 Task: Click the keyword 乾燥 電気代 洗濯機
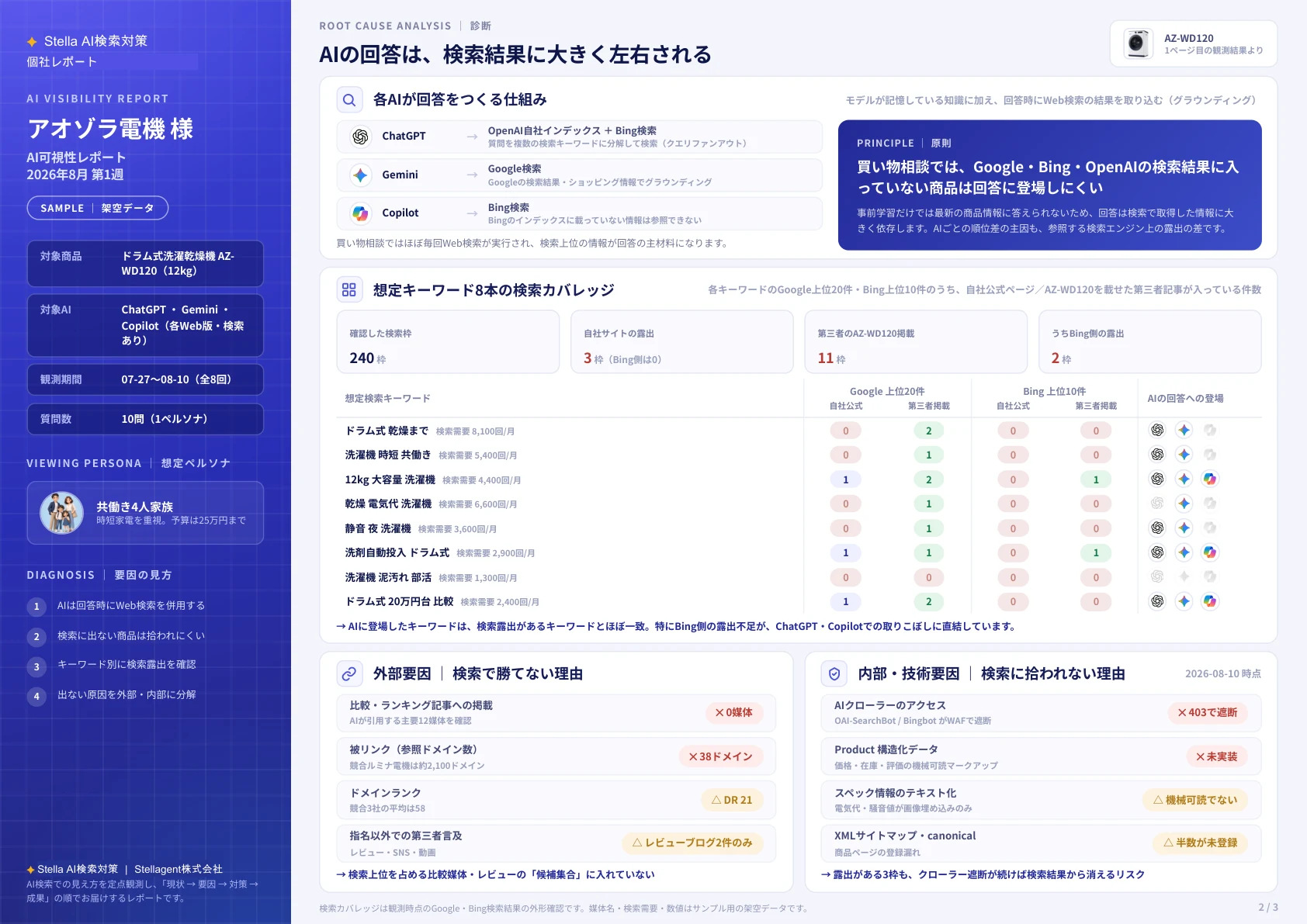pos(388,504)
